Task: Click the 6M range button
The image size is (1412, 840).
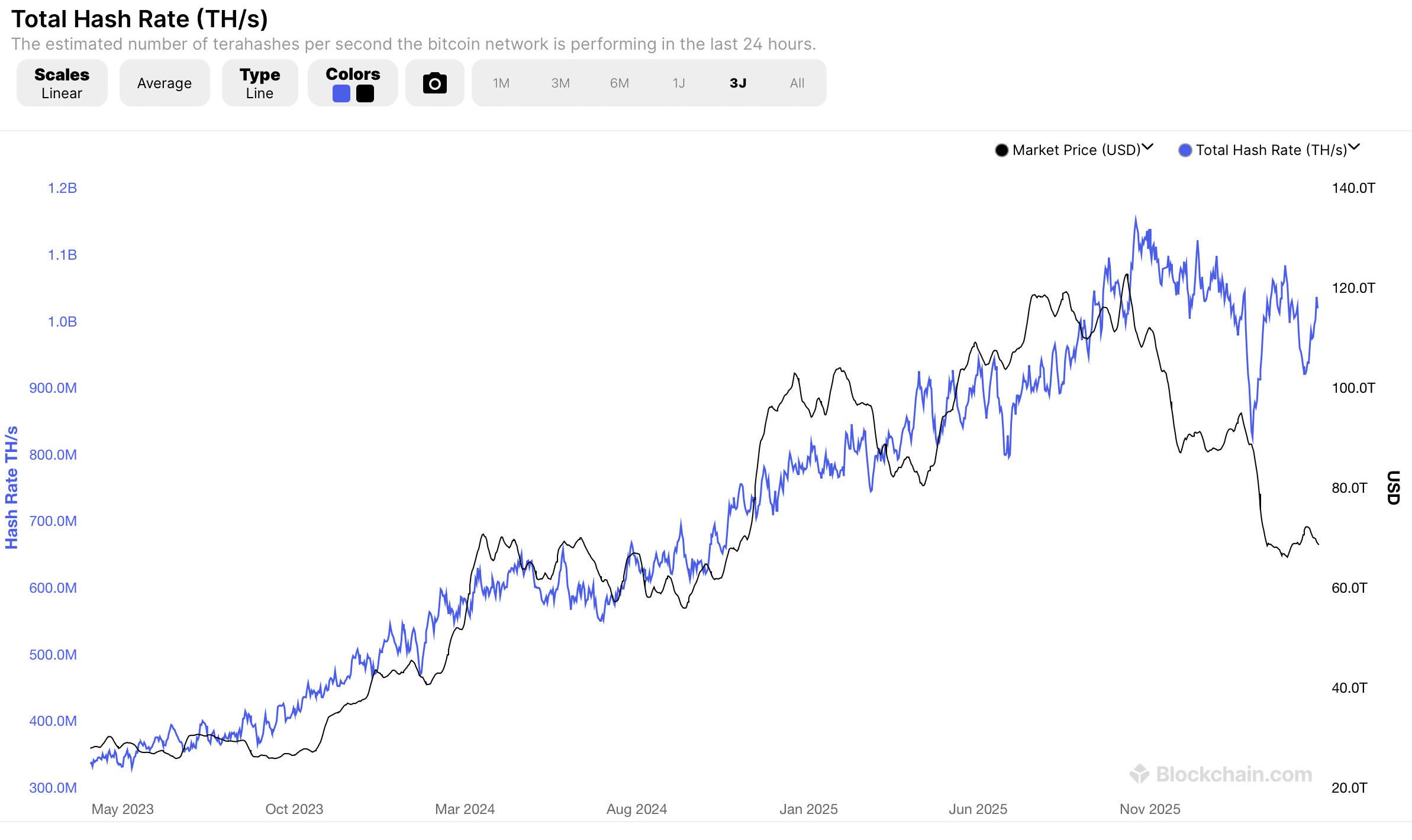Action: tap(619, 83)
